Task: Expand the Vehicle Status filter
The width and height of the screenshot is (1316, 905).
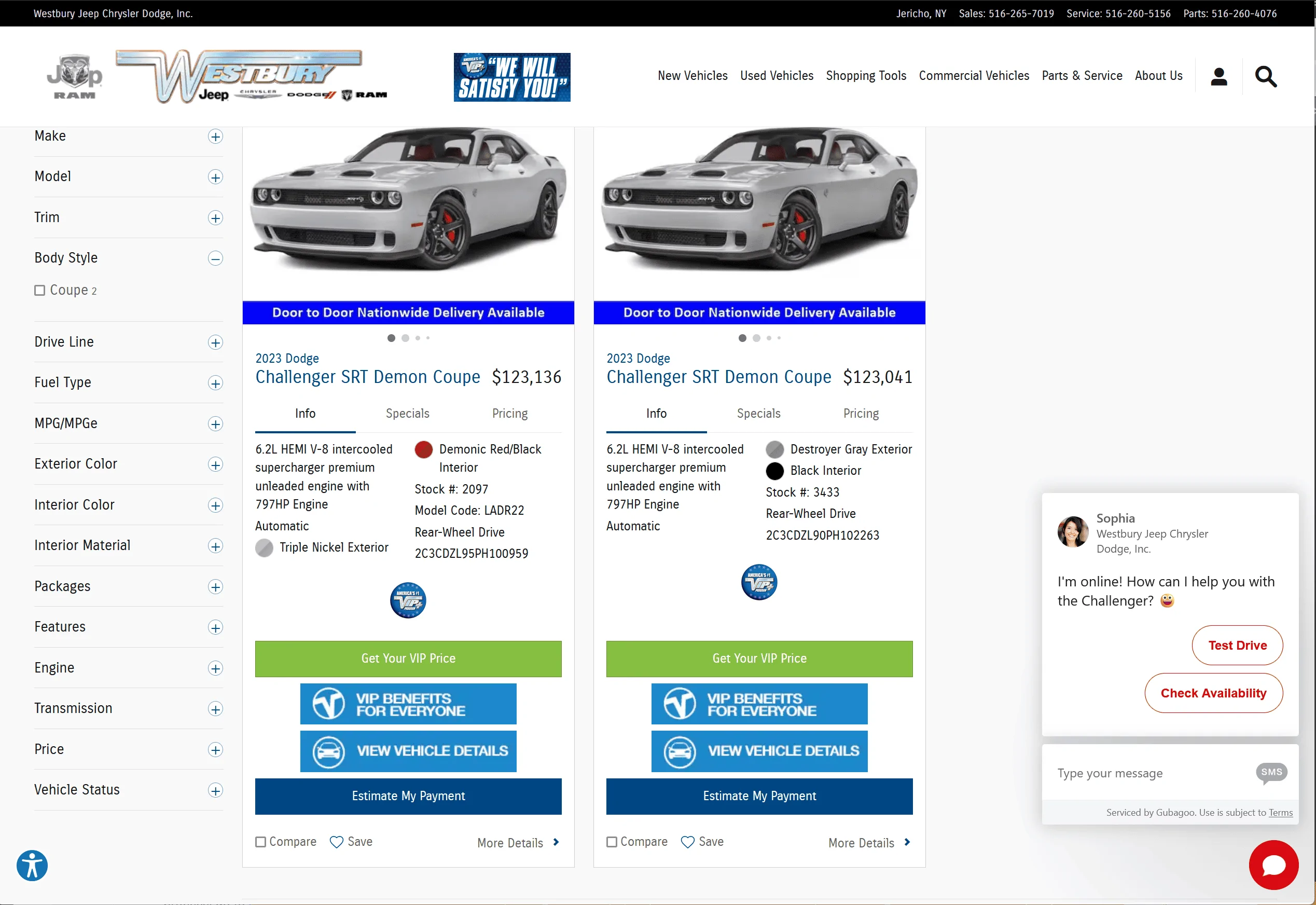Action: (x=215, y=790)
